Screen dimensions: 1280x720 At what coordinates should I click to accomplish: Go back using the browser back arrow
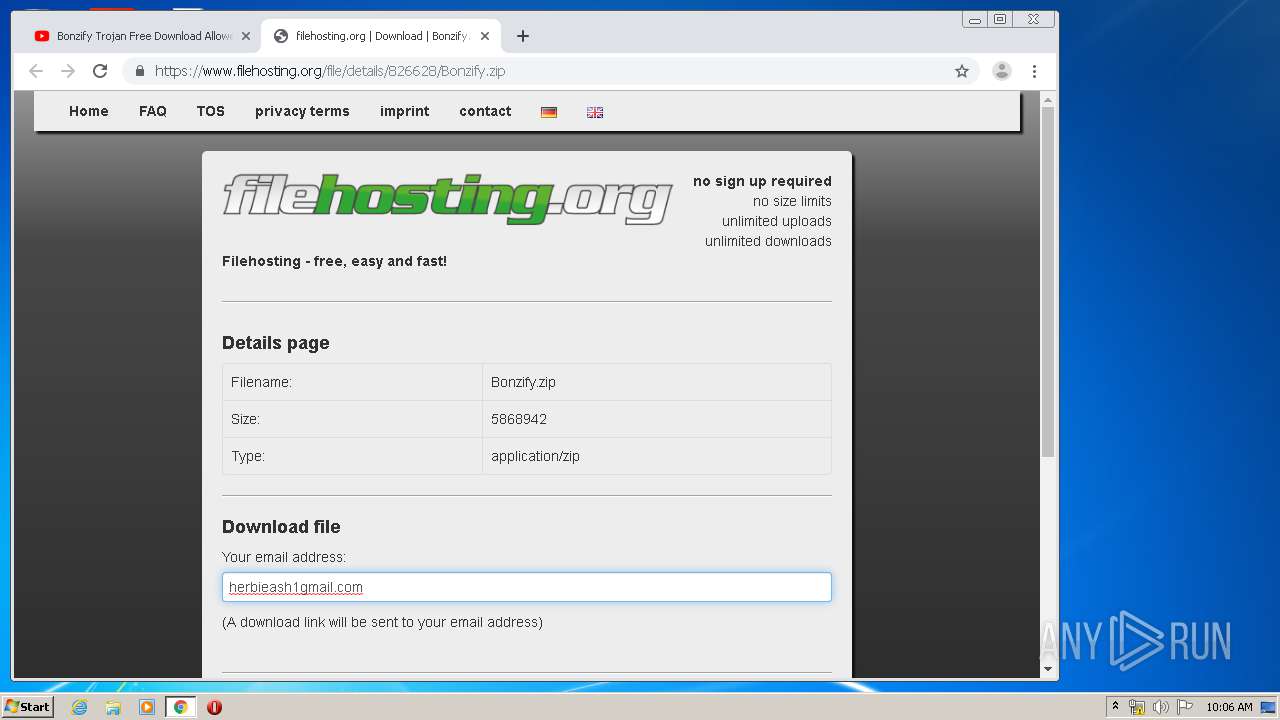36,71
